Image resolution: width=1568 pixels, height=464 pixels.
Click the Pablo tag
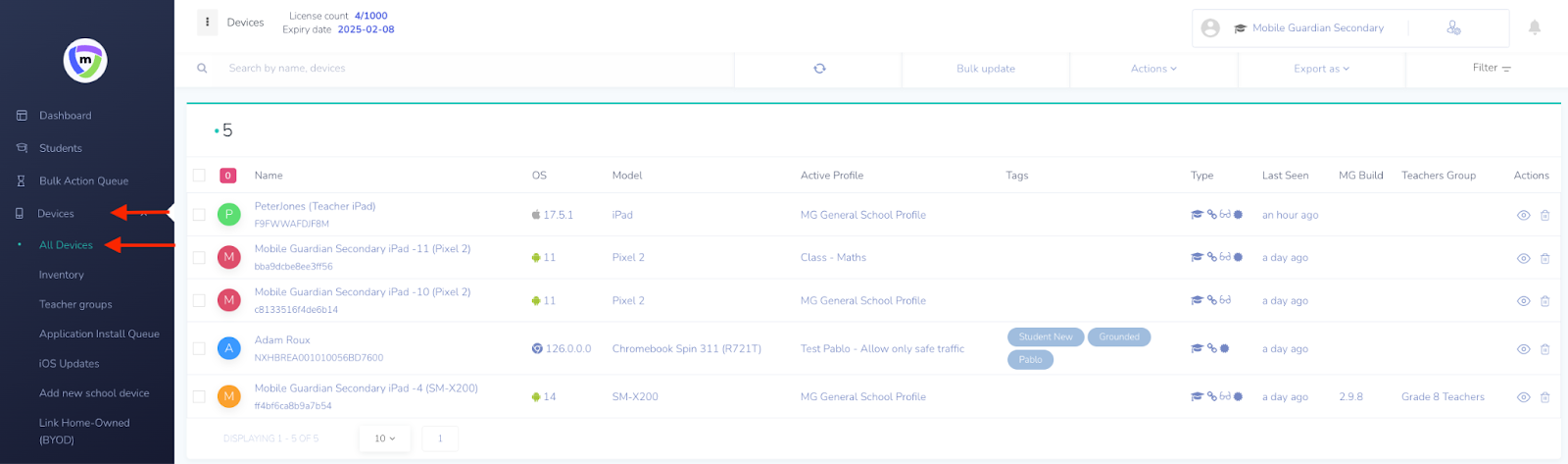tap(1030, 360)
